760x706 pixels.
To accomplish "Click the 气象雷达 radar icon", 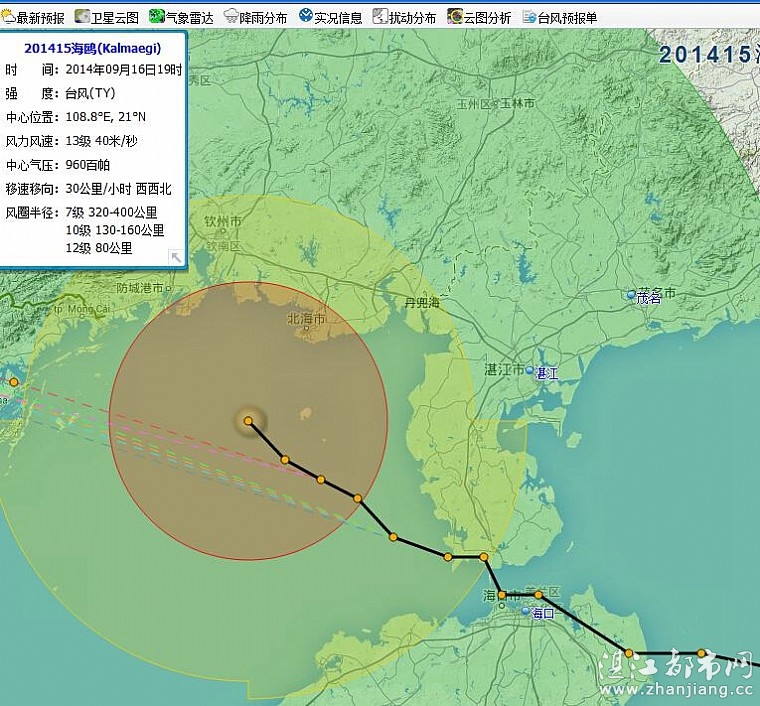I will 157,17.
